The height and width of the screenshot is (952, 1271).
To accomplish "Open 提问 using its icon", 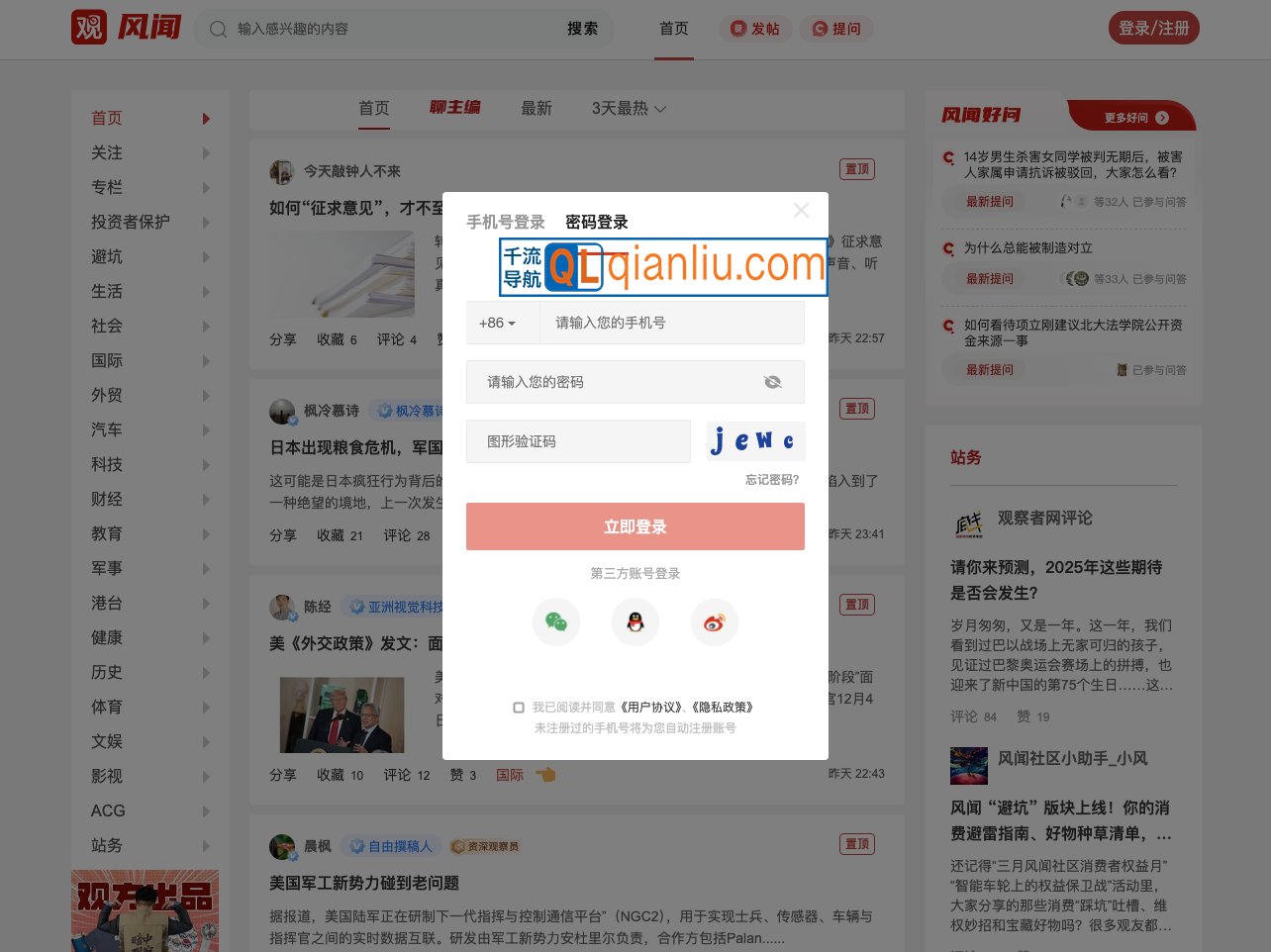I will click(820, 29).
